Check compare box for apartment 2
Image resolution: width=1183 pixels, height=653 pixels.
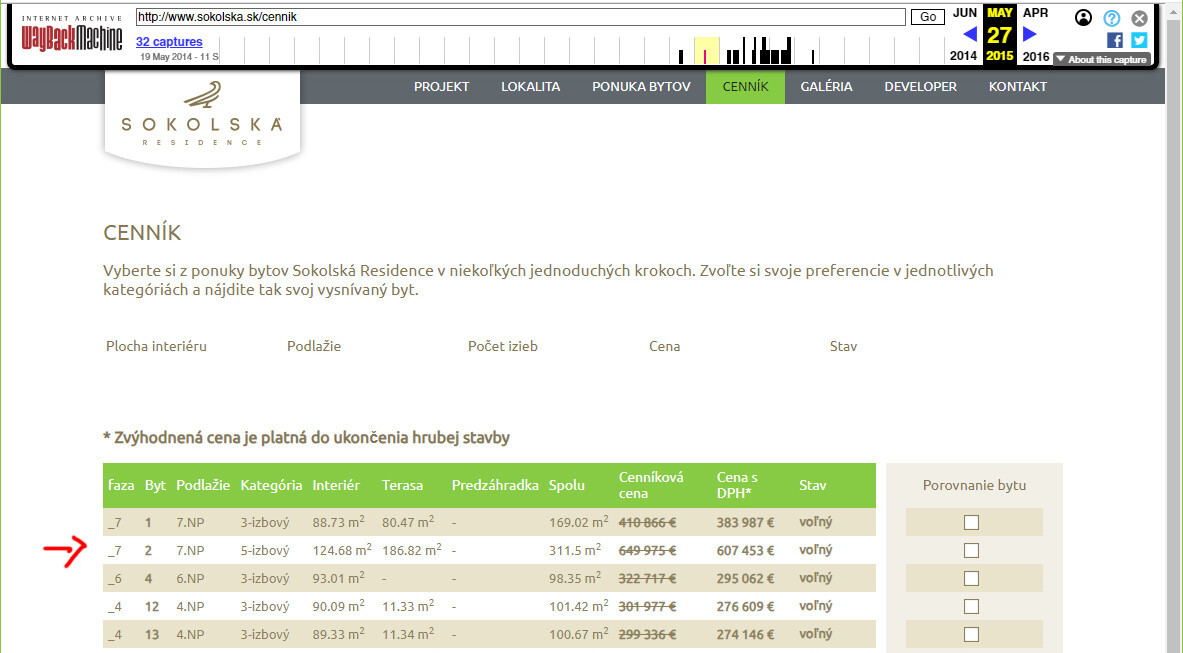tap(971, 550)
